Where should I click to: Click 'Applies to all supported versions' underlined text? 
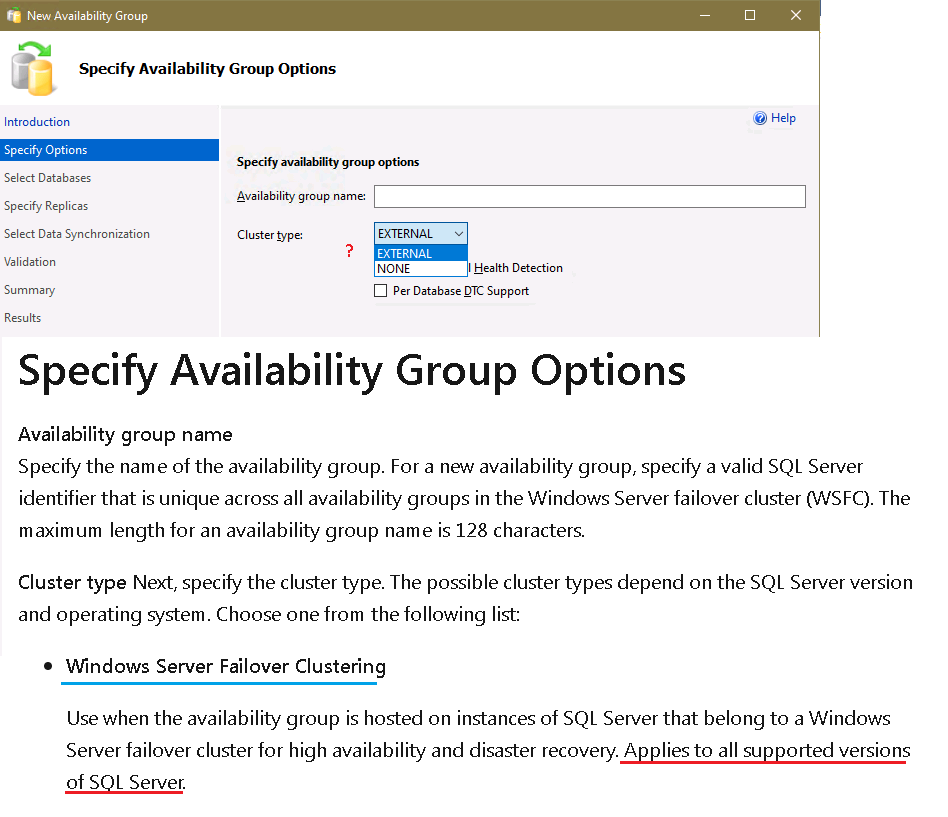tap(767, 750)
